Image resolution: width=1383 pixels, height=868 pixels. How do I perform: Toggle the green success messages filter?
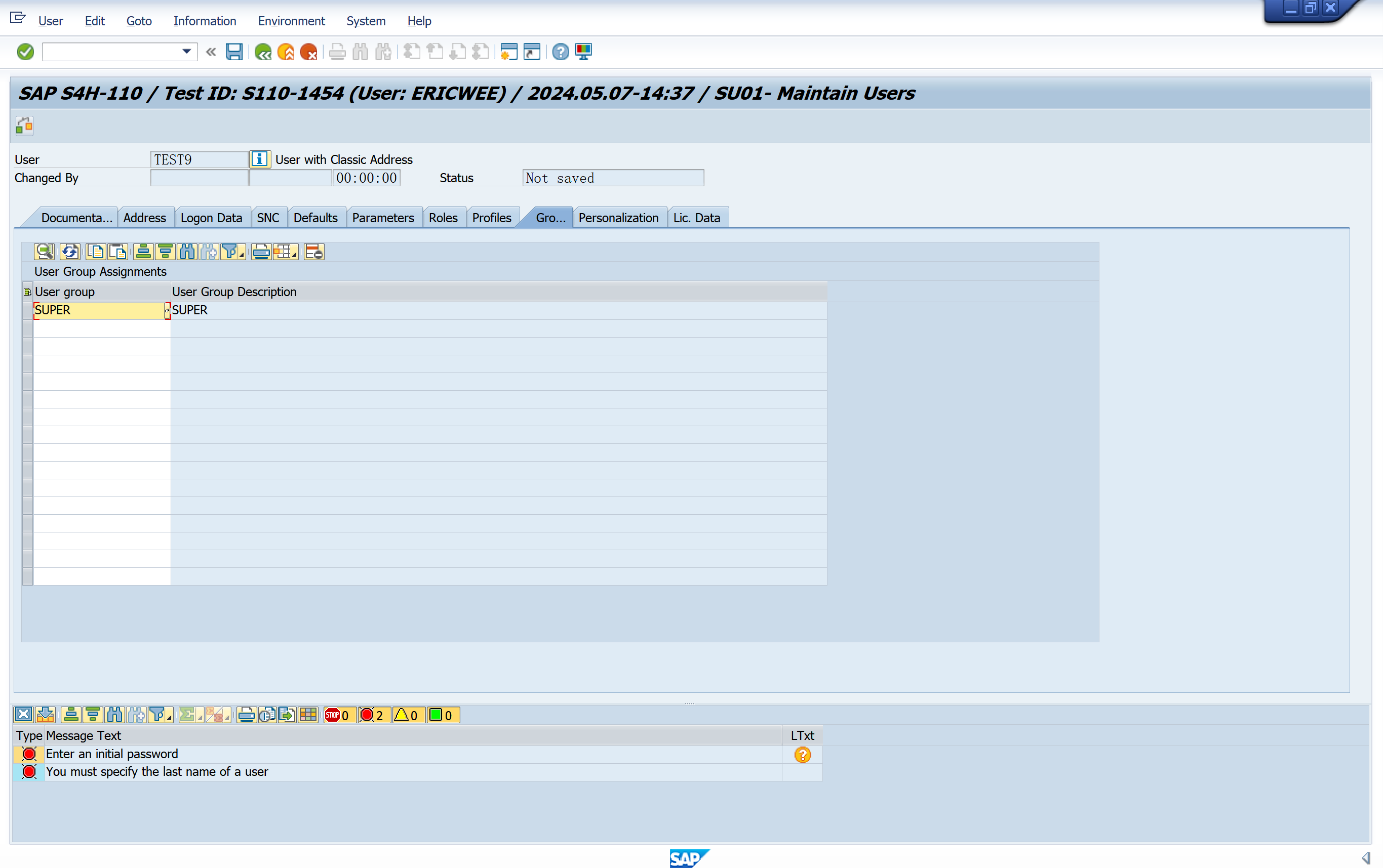442,715
